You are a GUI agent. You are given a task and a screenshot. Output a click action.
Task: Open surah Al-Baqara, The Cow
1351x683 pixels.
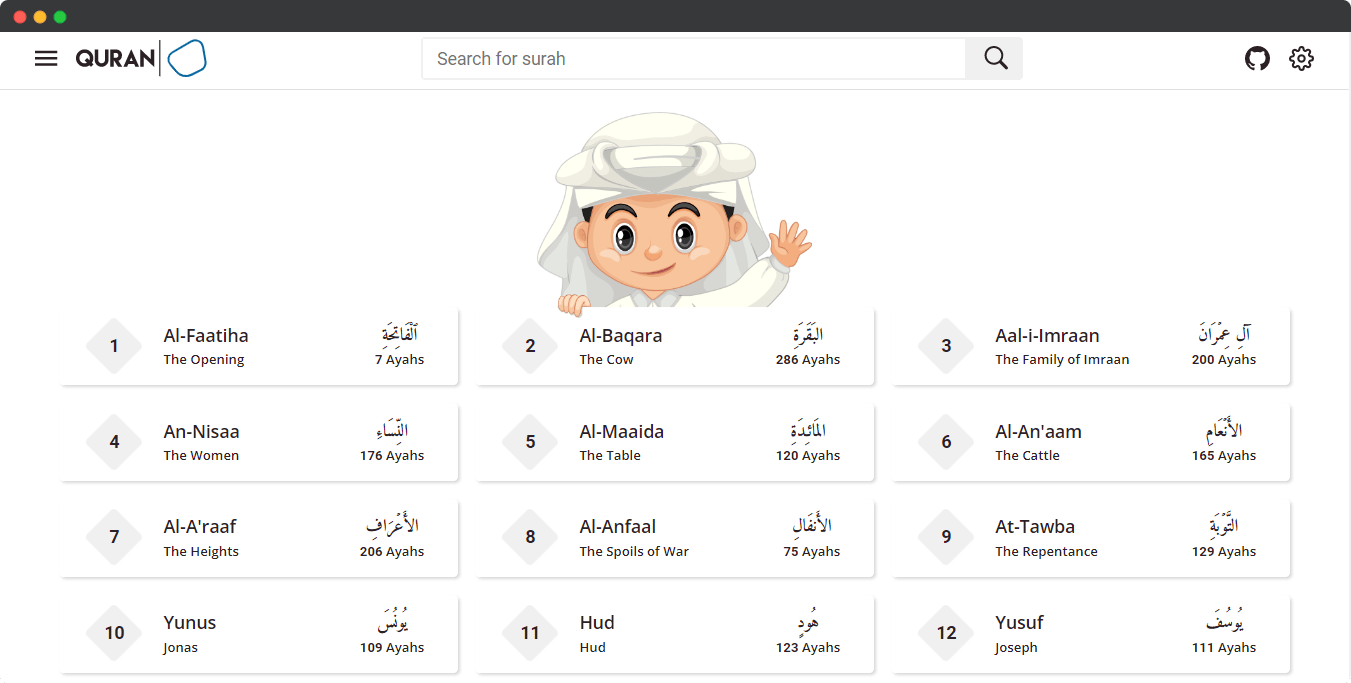(675, 346)
